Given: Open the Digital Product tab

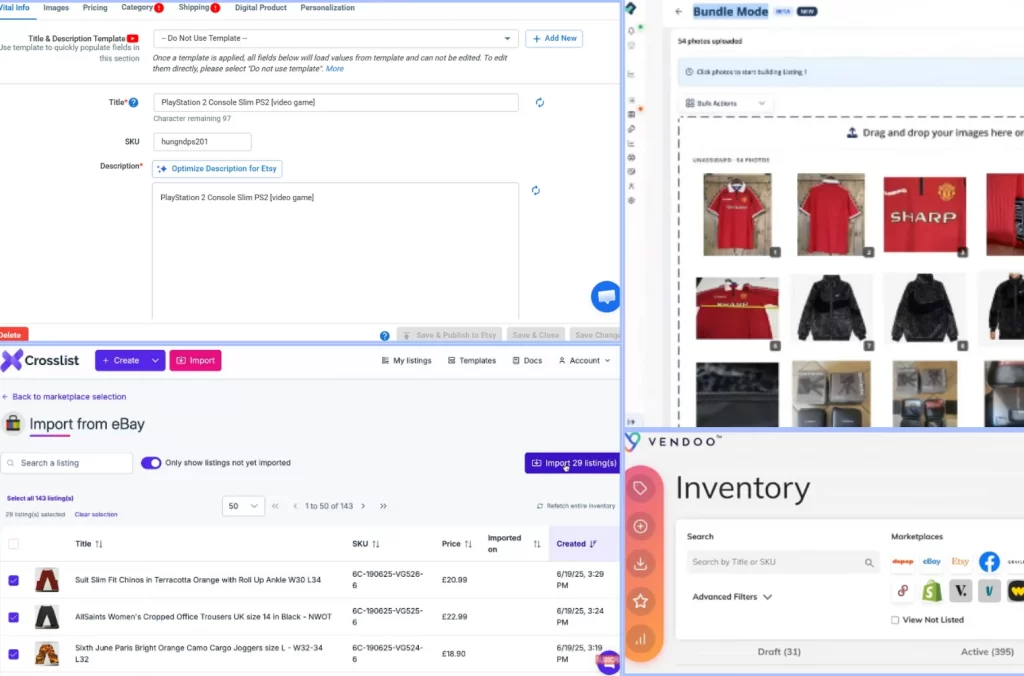Looking at the screenshot, I should click(x=261, y=8).
